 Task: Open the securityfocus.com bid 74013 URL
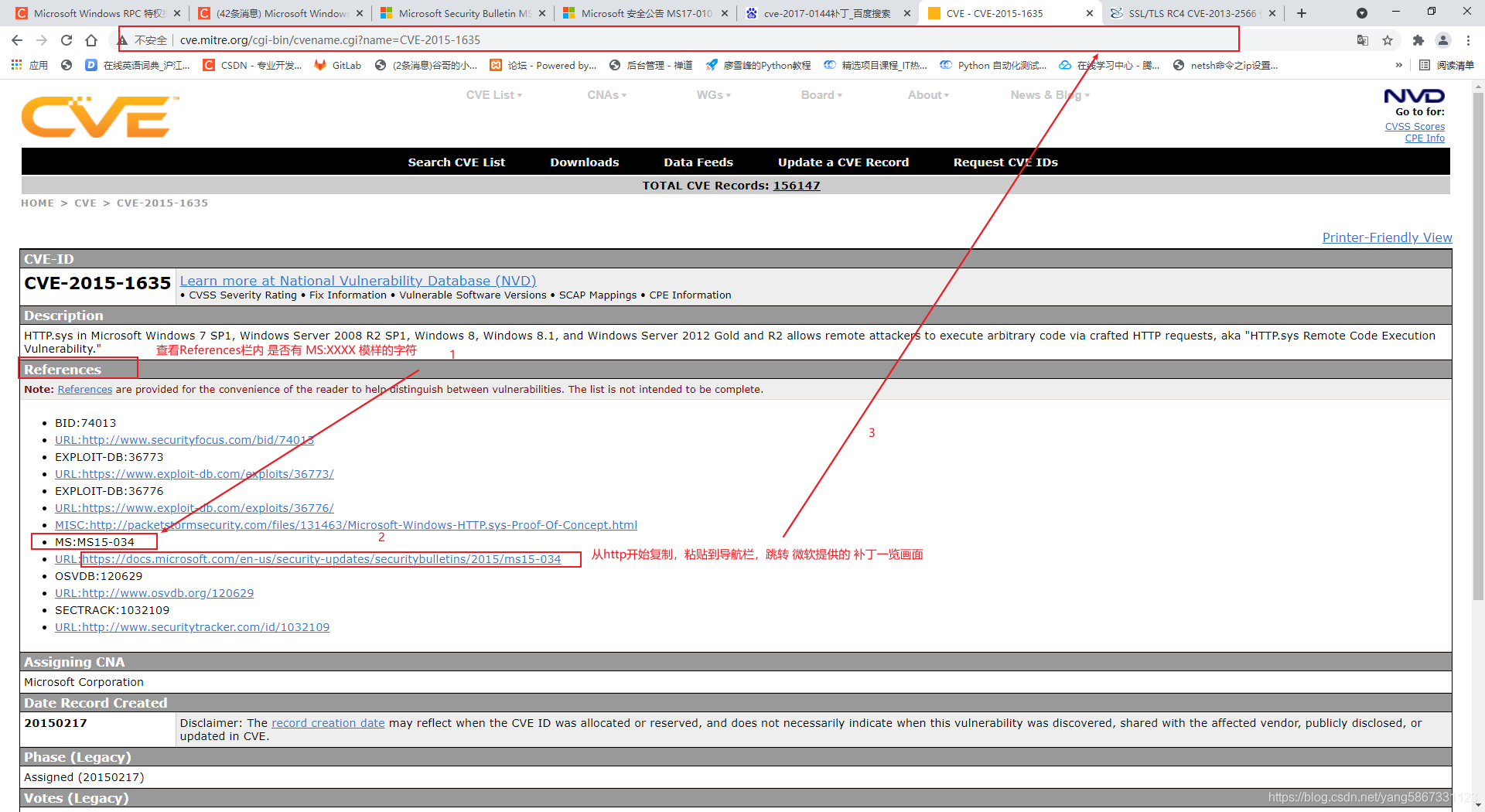184,440
